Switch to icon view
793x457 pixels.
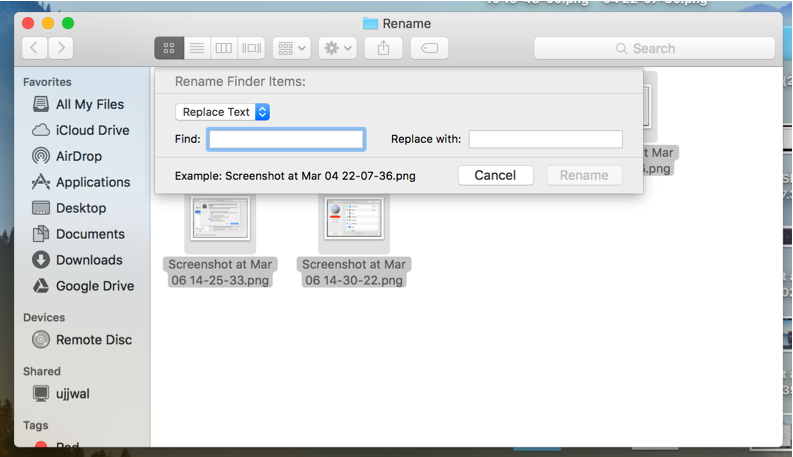coord(169,48)
